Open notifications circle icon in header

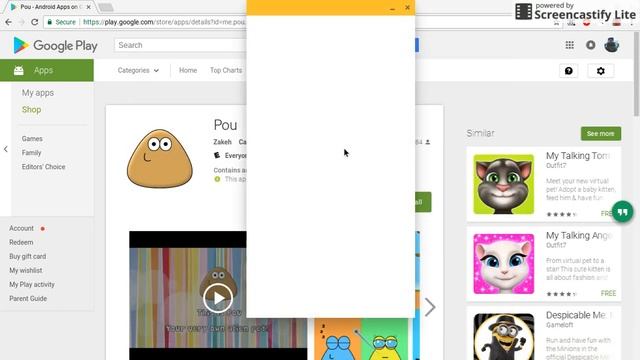click(x=591, y=45)
